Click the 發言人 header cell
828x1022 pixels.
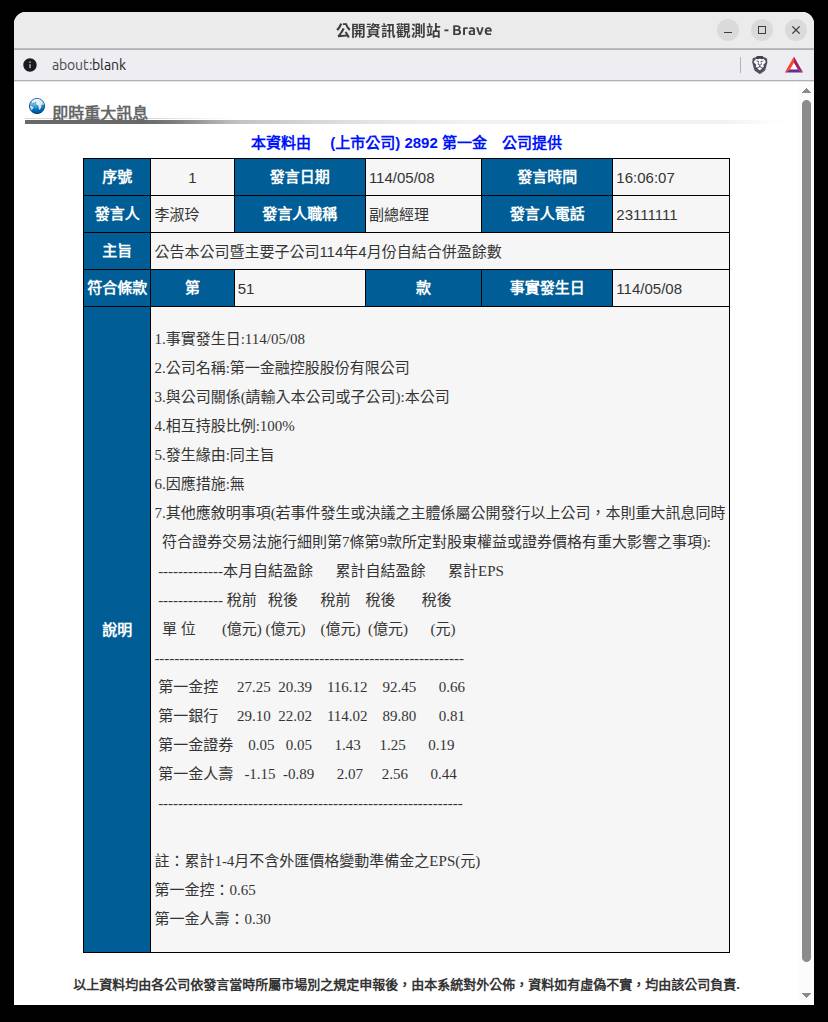pyautogui.click(x=117, y=214)
